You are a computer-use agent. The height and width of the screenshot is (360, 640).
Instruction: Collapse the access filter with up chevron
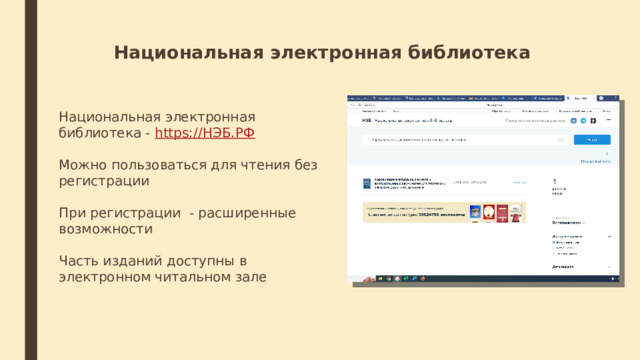coord(609,237)
